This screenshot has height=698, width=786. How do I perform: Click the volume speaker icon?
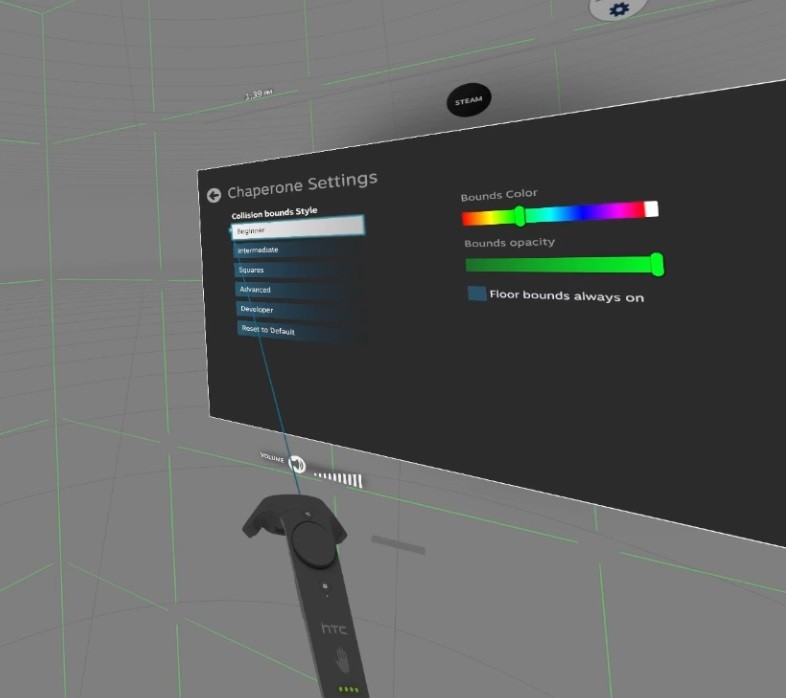click(x=297, y=465)
